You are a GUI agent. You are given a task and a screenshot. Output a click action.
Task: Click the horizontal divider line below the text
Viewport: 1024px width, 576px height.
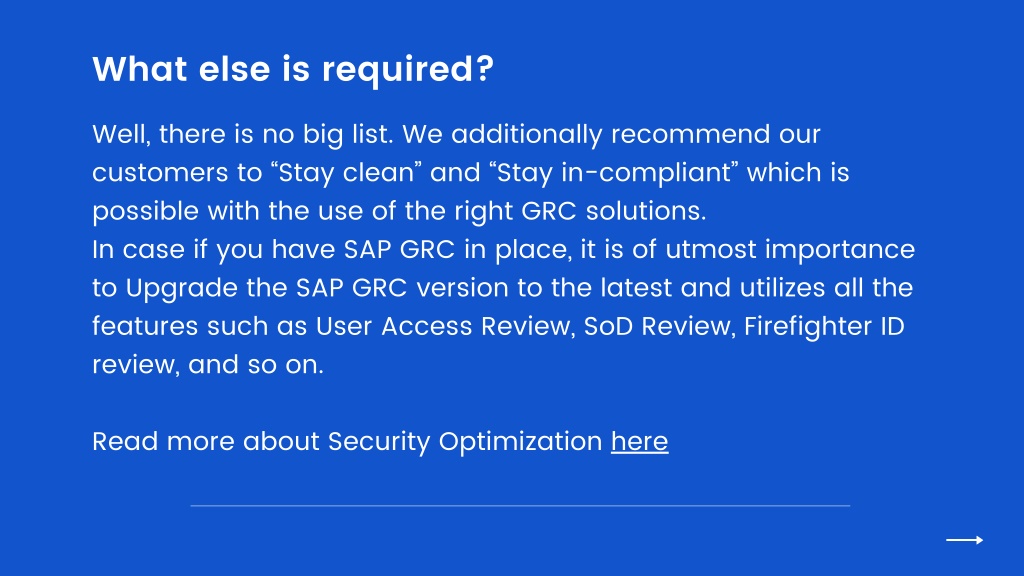click(520, 505)
